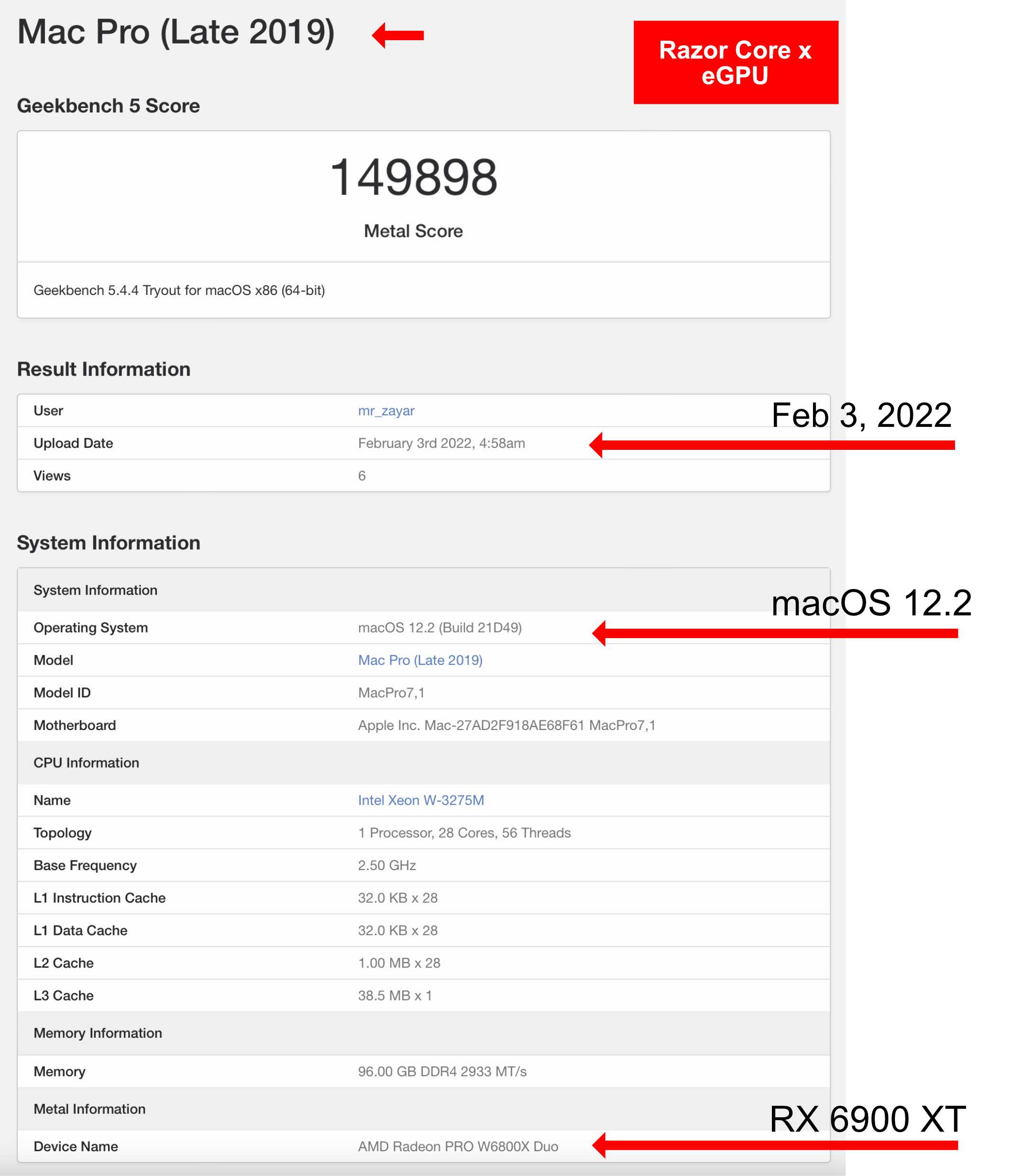Click the macOS 12.2 annotation text

tap(871, 603)
